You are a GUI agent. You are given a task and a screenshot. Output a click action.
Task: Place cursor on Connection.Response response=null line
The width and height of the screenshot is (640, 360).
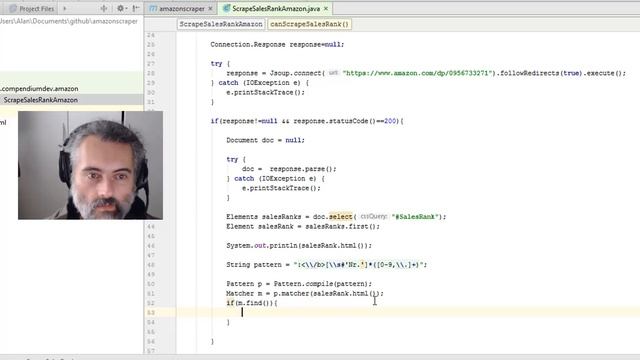coord(277,44)
